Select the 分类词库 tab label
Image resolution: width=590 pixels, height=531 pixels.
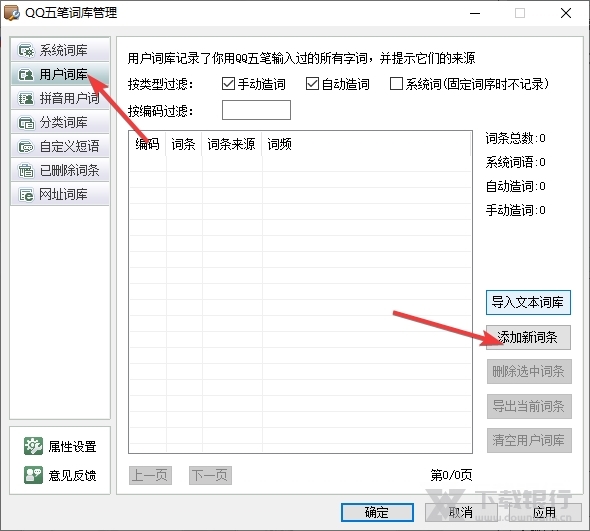[x=64, y=122]
